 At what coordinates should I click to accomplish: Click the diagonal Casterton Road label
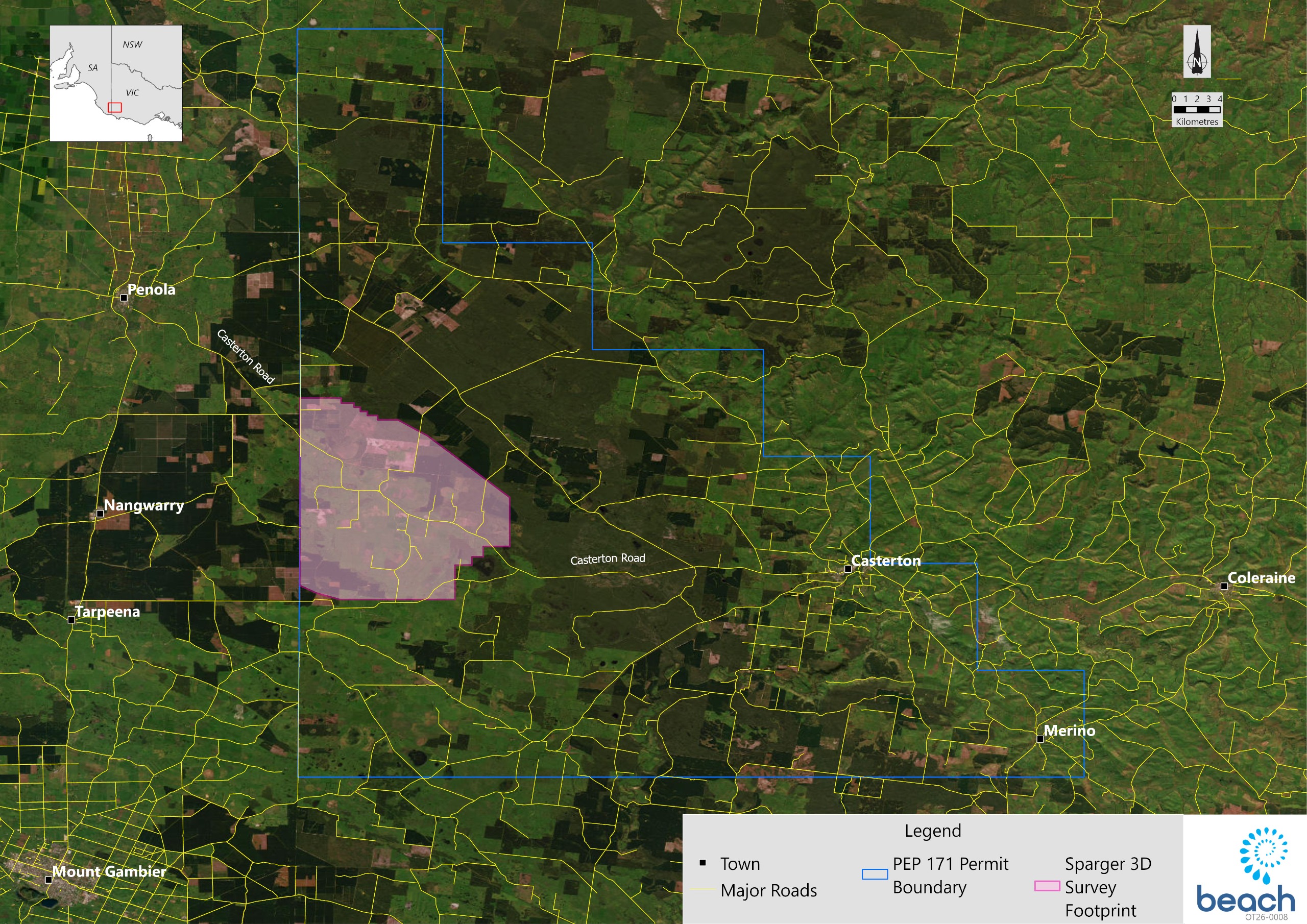click(246, 356)
